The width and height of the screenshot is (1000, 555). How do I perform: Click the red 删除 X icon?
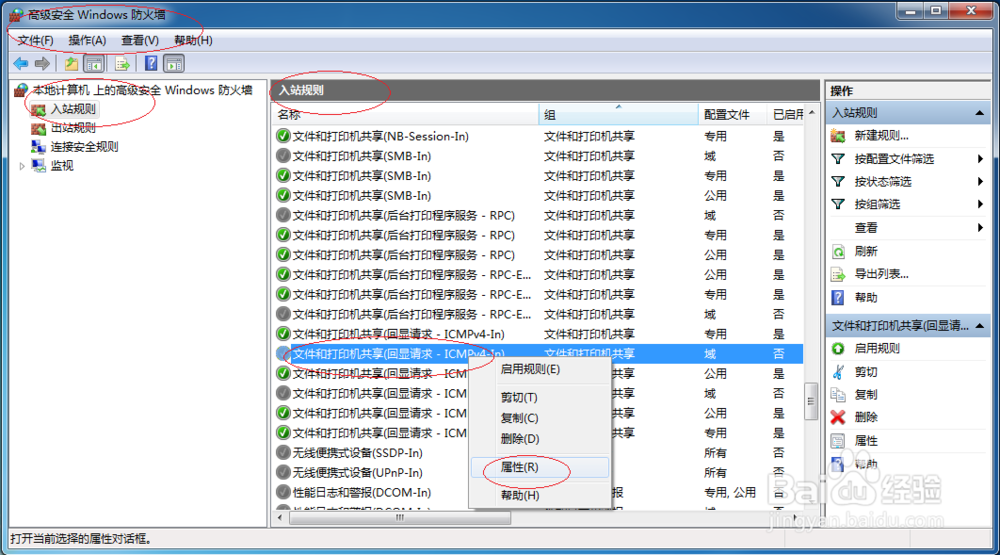838,418
